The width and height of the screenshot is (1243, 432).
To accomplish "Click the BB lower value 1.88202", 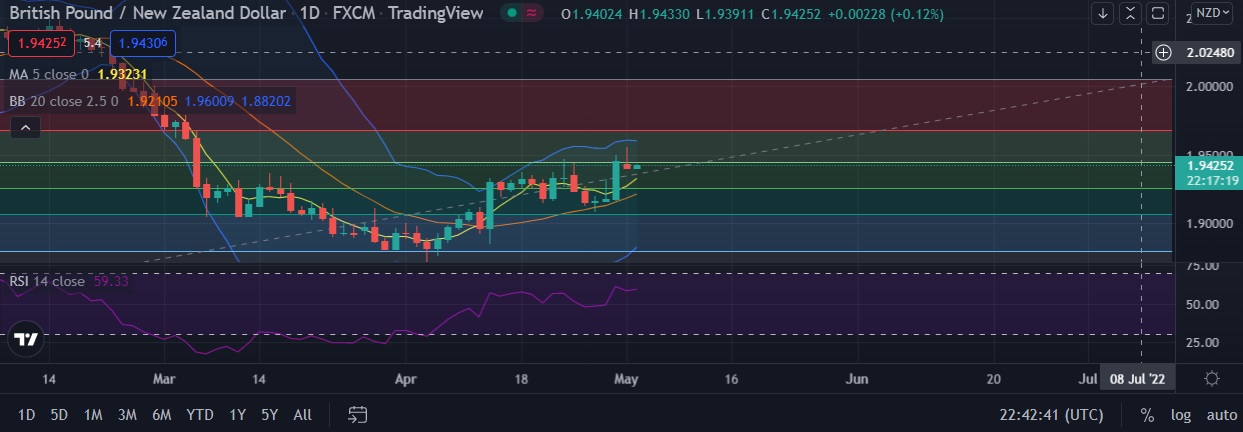I will coord(266,101).
